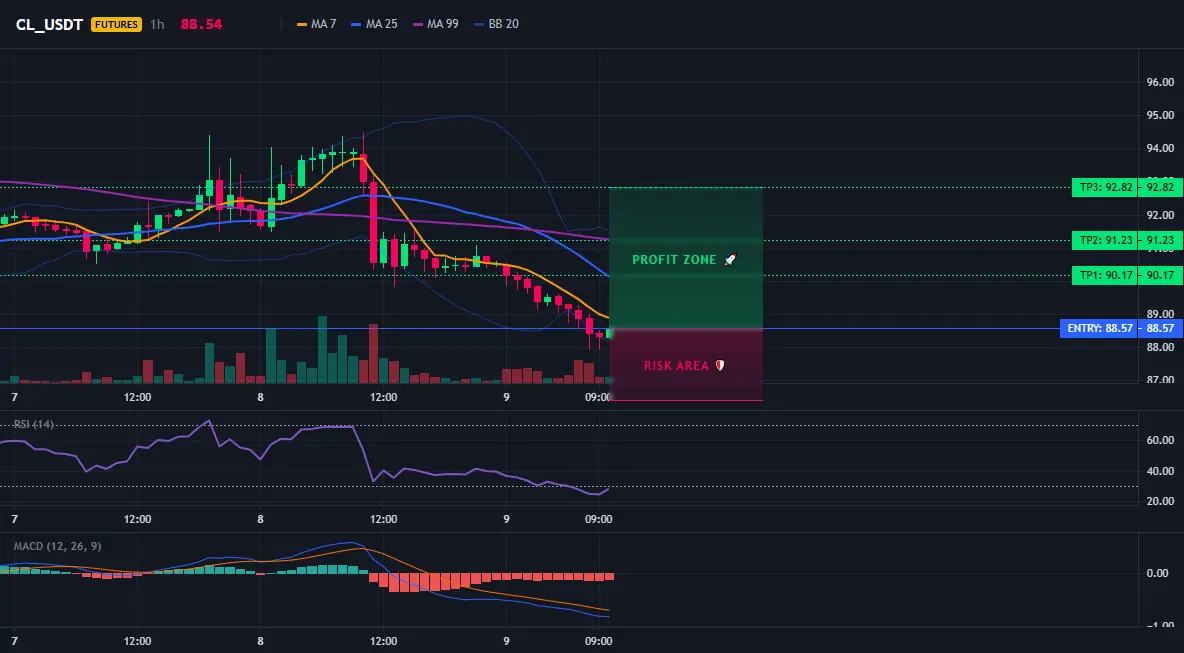This screenshot has width=1184, height=653.
Task: Click the 89.00 price axis label
Action: pos(1161,314)
